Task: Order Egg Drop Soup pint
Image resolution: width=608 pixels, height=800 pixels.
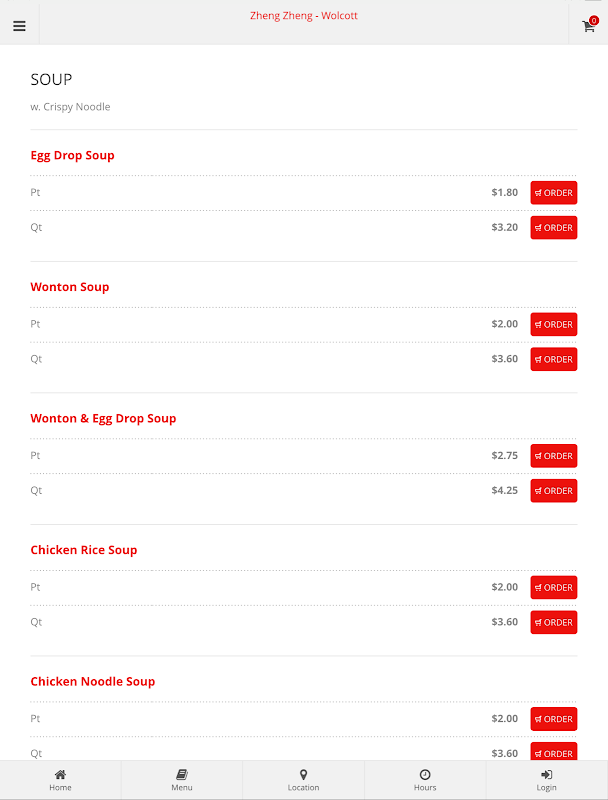Action: tap(553, 193)
